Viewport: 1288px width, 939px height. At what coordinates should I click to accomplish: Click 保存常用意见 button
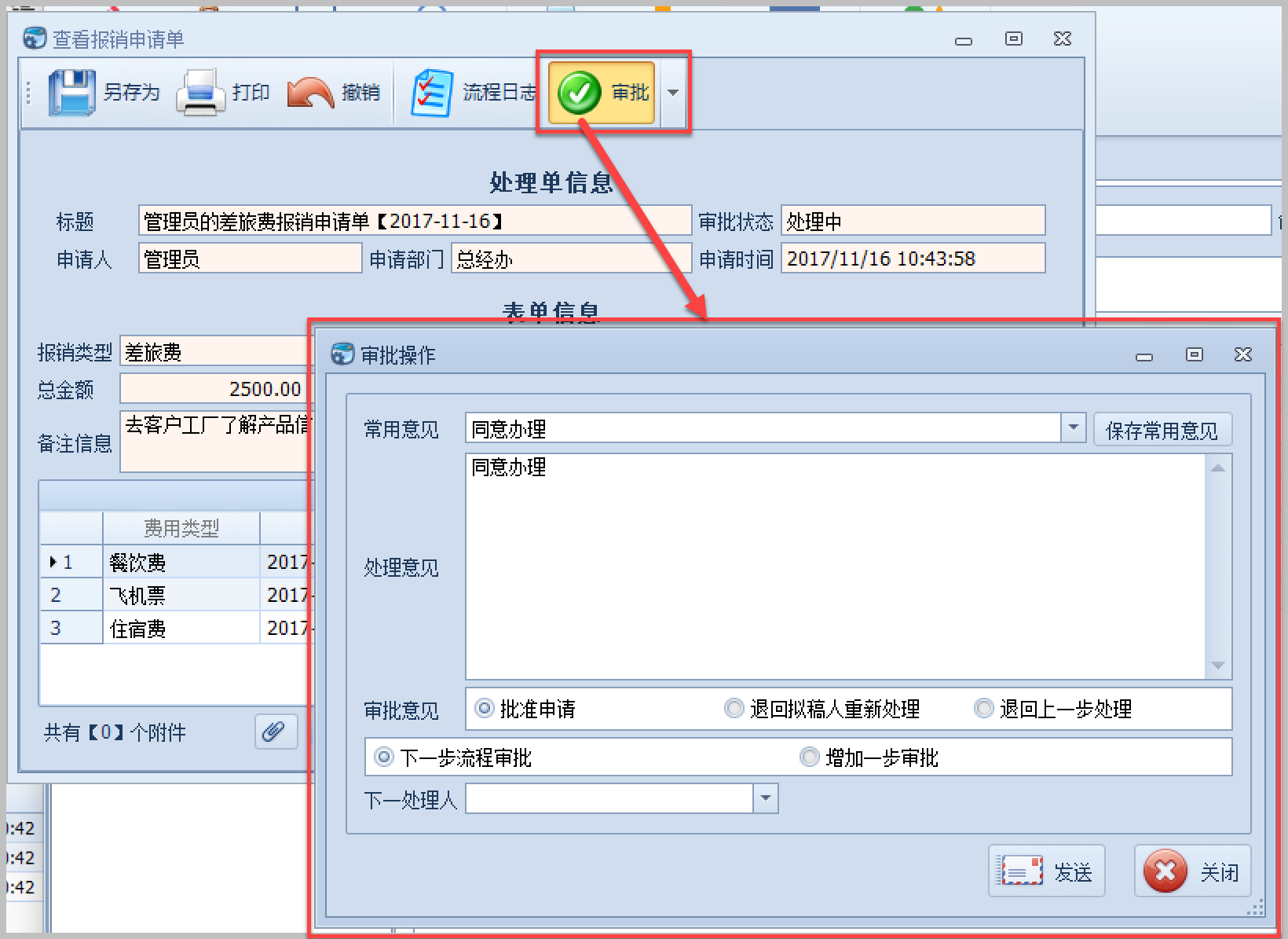1162,430
